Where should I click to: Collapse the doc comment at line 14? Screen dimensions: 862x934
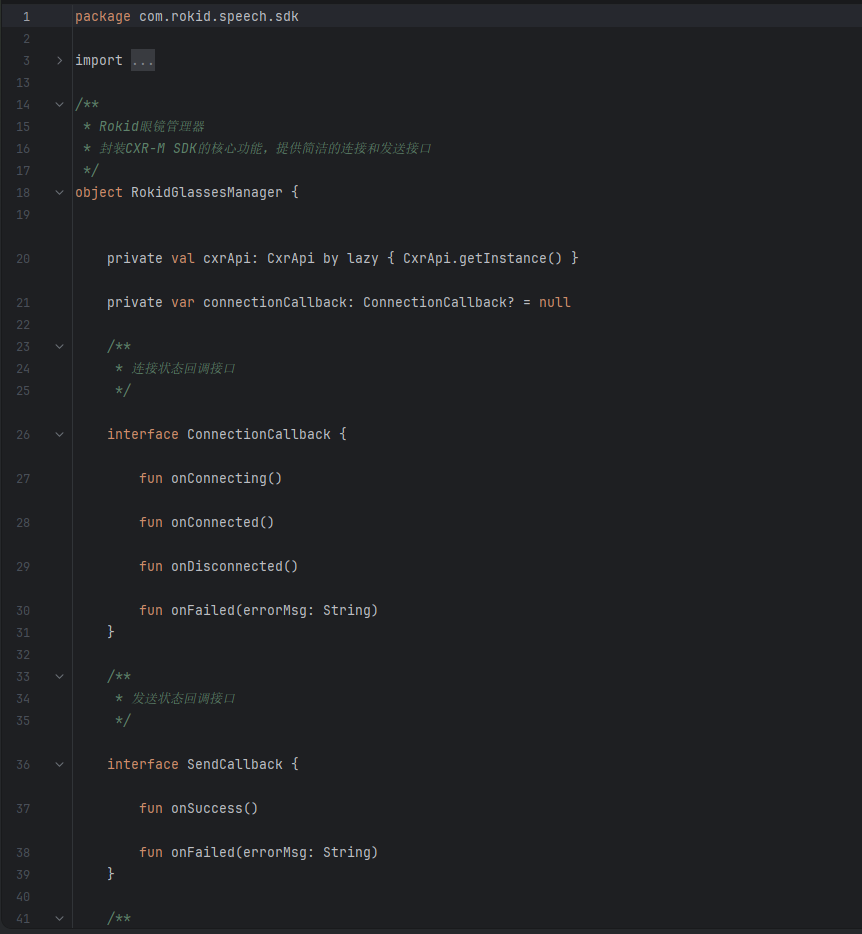tap(59, 105)
